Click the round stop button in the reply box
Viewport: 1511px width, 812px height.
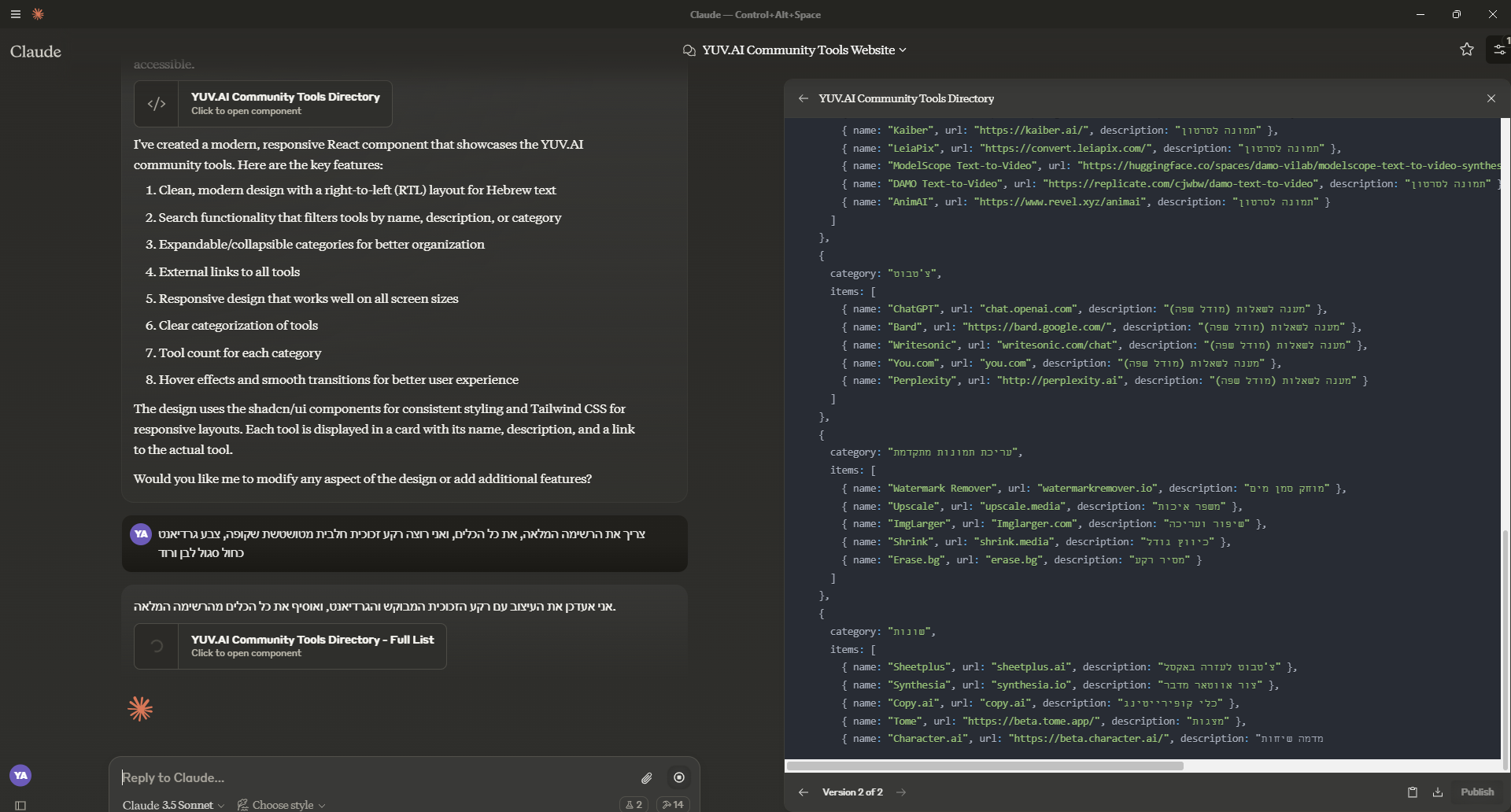tap(679, 777)
